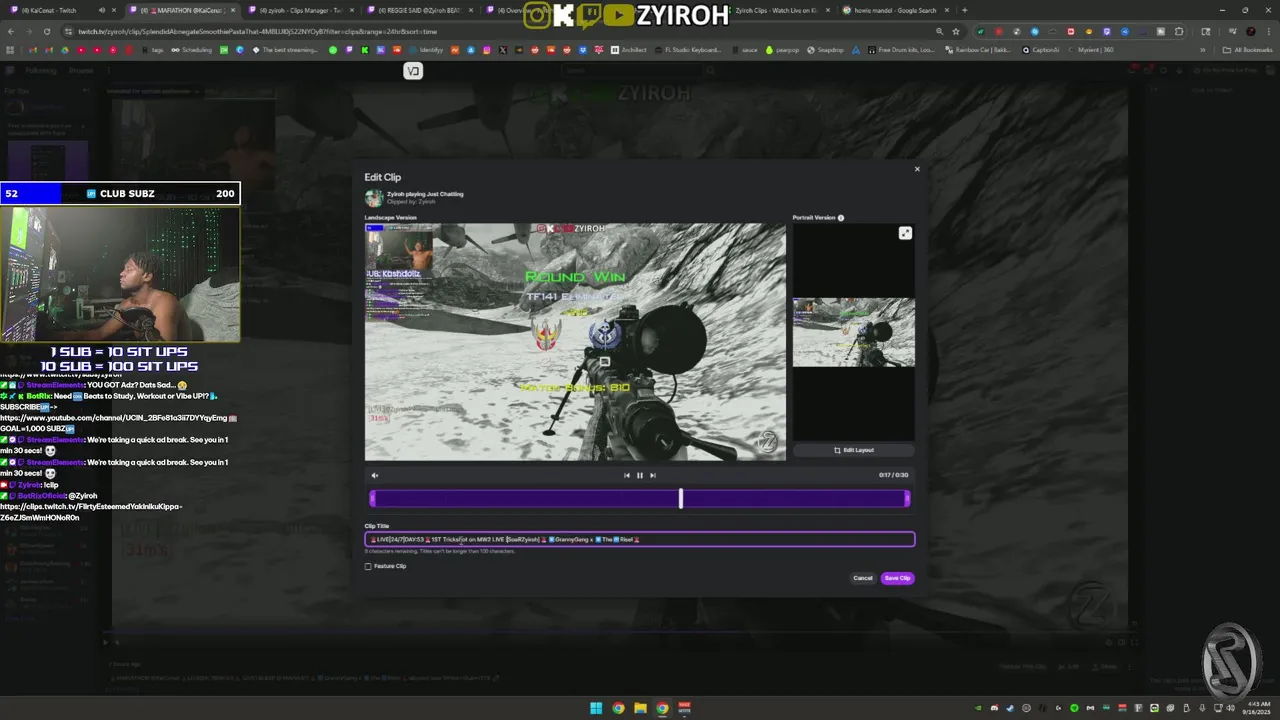Click into the Clip Title field

(x=640, y=539)
